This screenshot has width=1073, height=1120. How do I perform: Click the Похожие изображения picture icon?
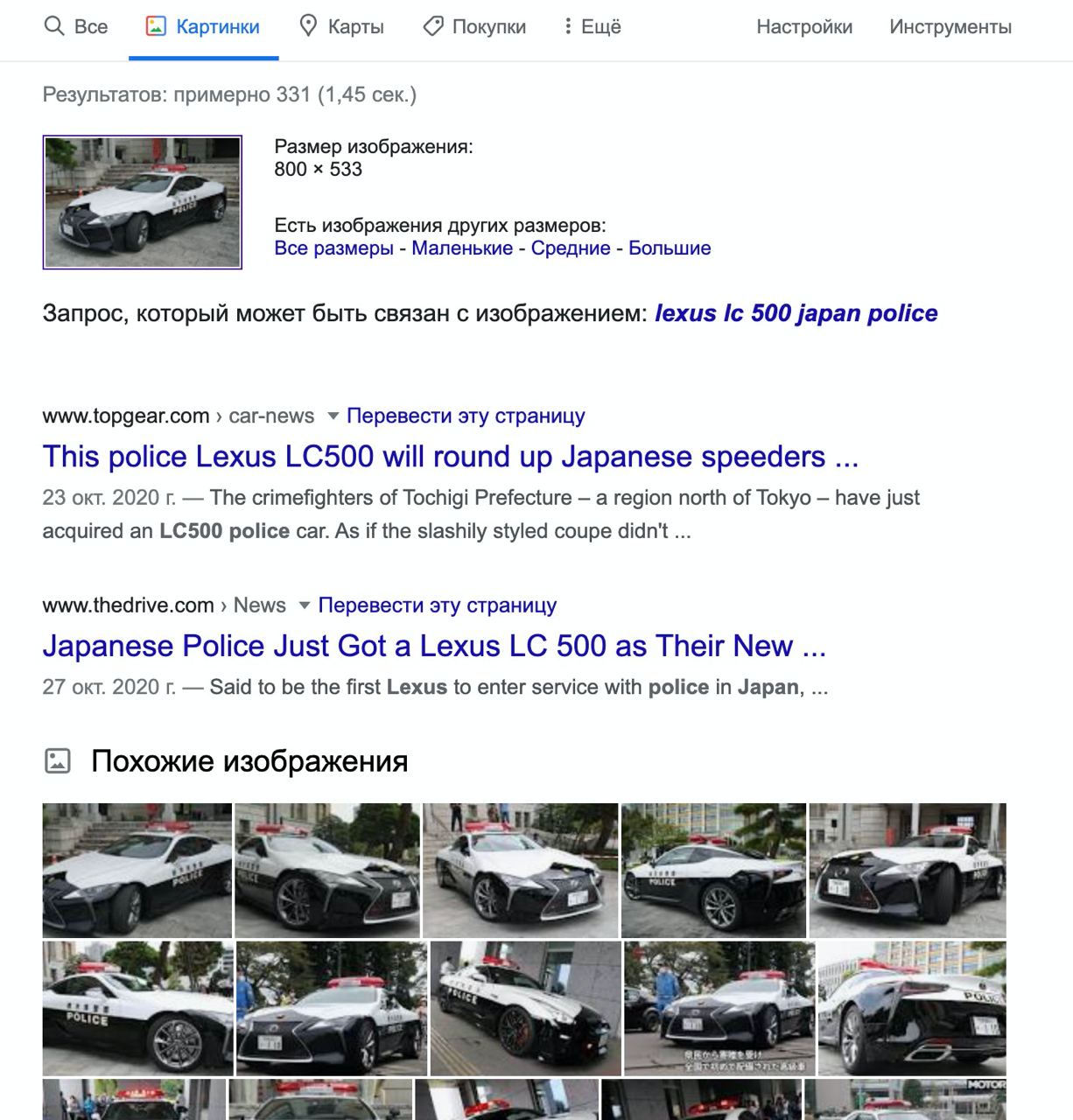pos(58,761)
